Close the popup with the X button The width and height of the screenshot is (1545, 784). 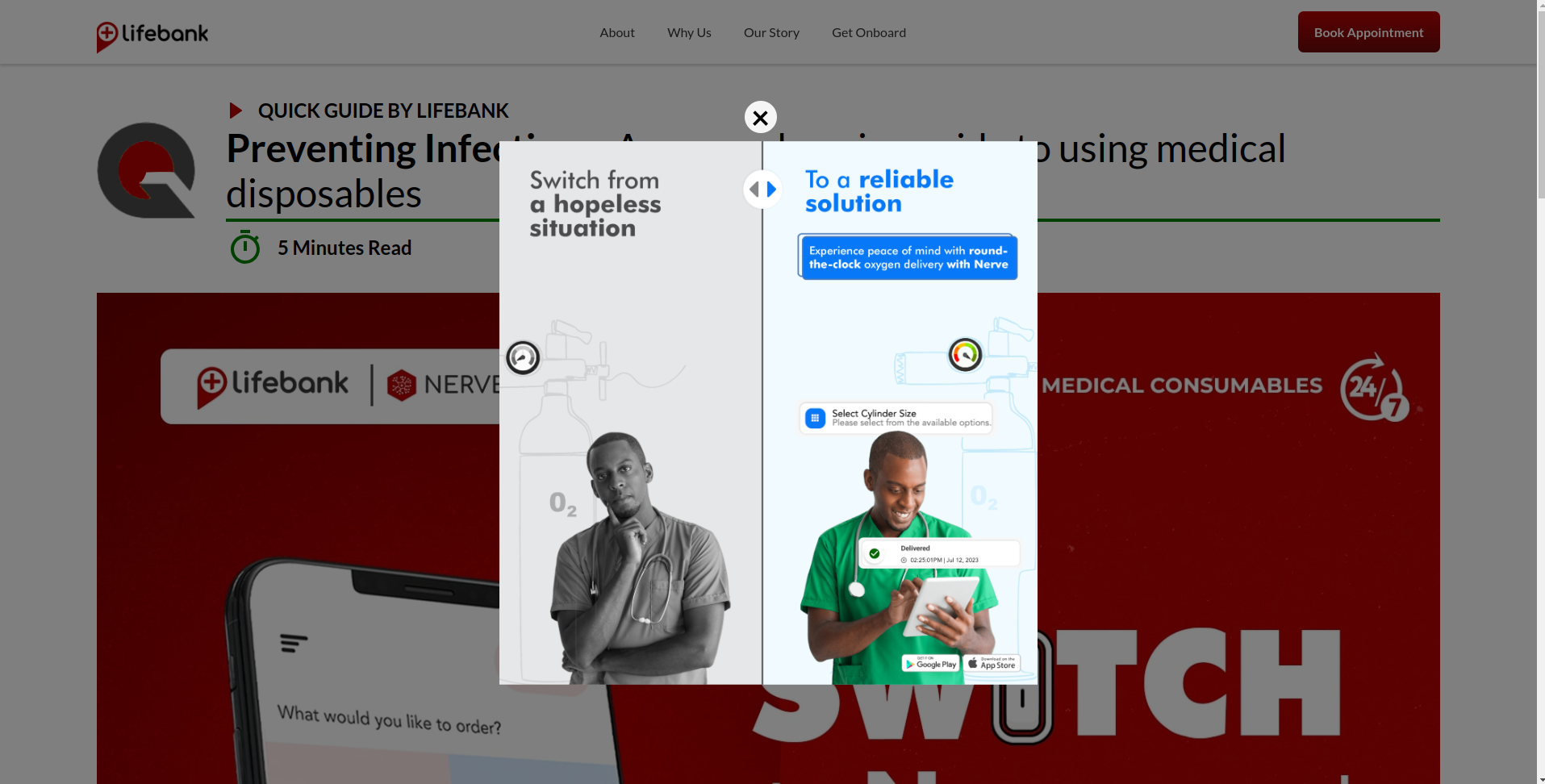point(760,118)
